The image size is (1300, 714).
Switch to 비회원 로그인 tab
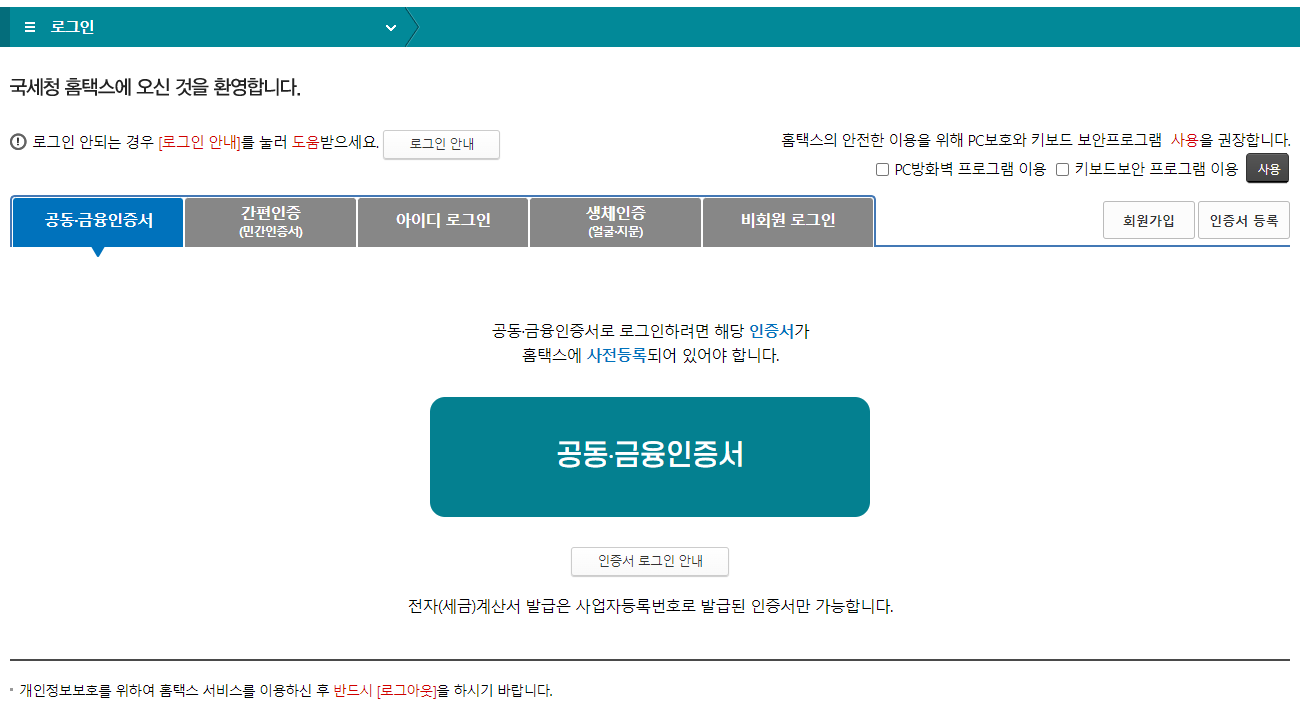(x=788, y=221)
